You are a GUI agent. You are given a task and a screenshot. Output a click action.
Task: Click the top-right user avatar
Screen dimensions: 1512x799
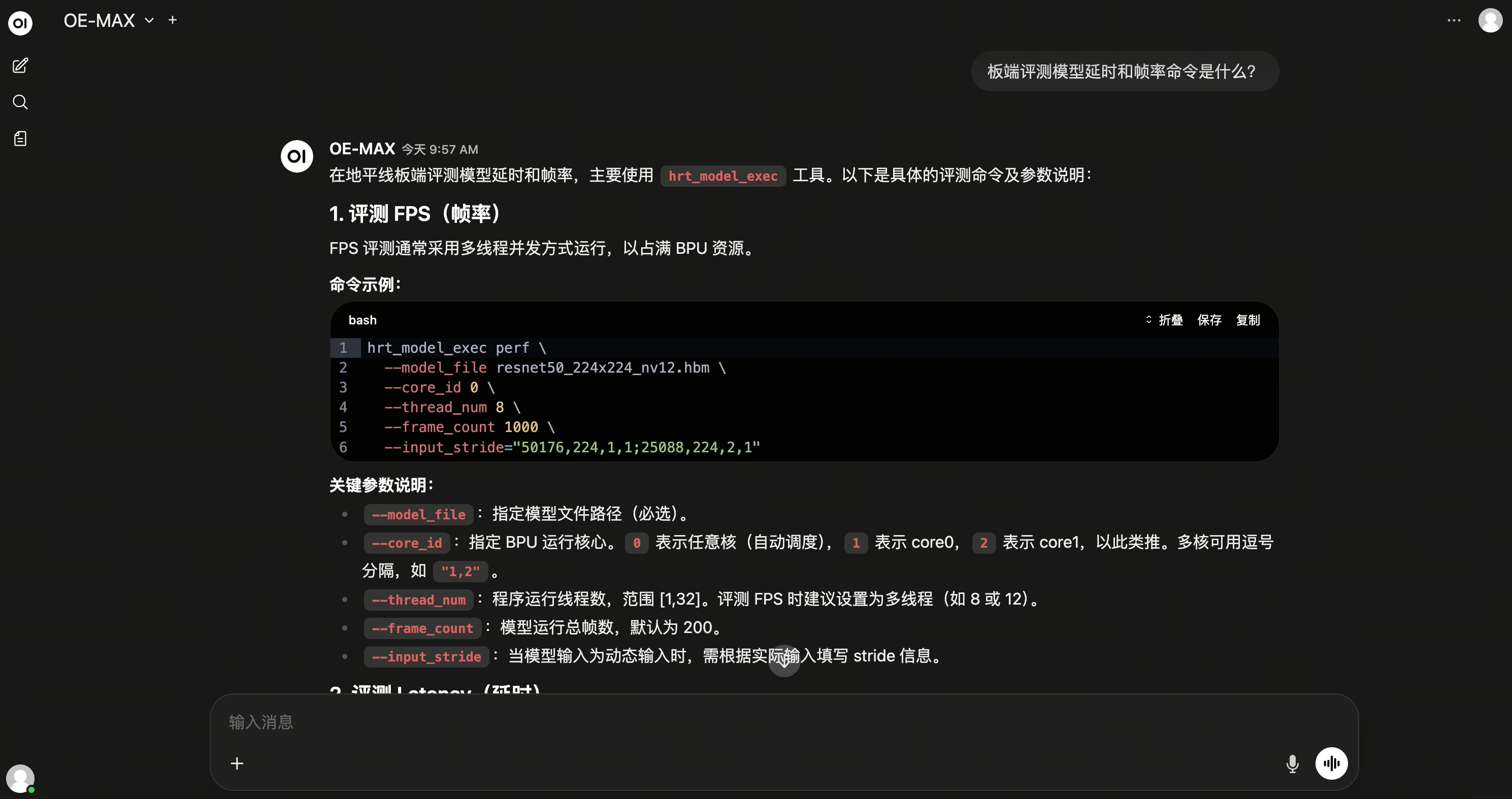coord(1490,20)
